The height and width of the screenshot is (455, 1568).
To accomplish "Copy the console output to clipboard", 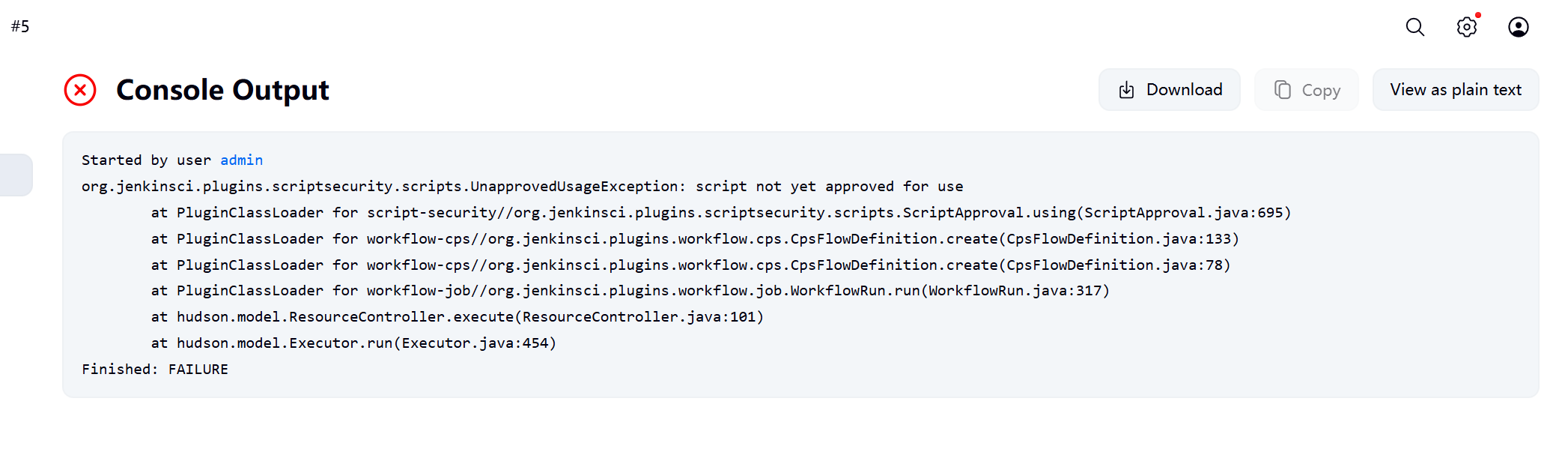I will pos(1307,90).
